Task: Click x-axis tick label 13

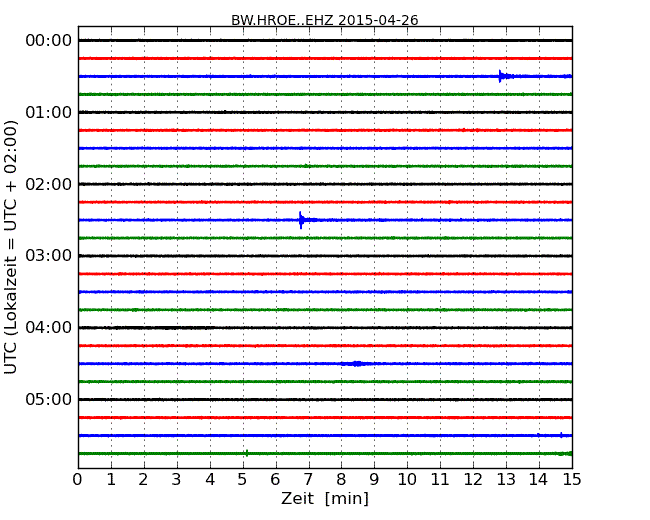Action: (x=506, y=480)
